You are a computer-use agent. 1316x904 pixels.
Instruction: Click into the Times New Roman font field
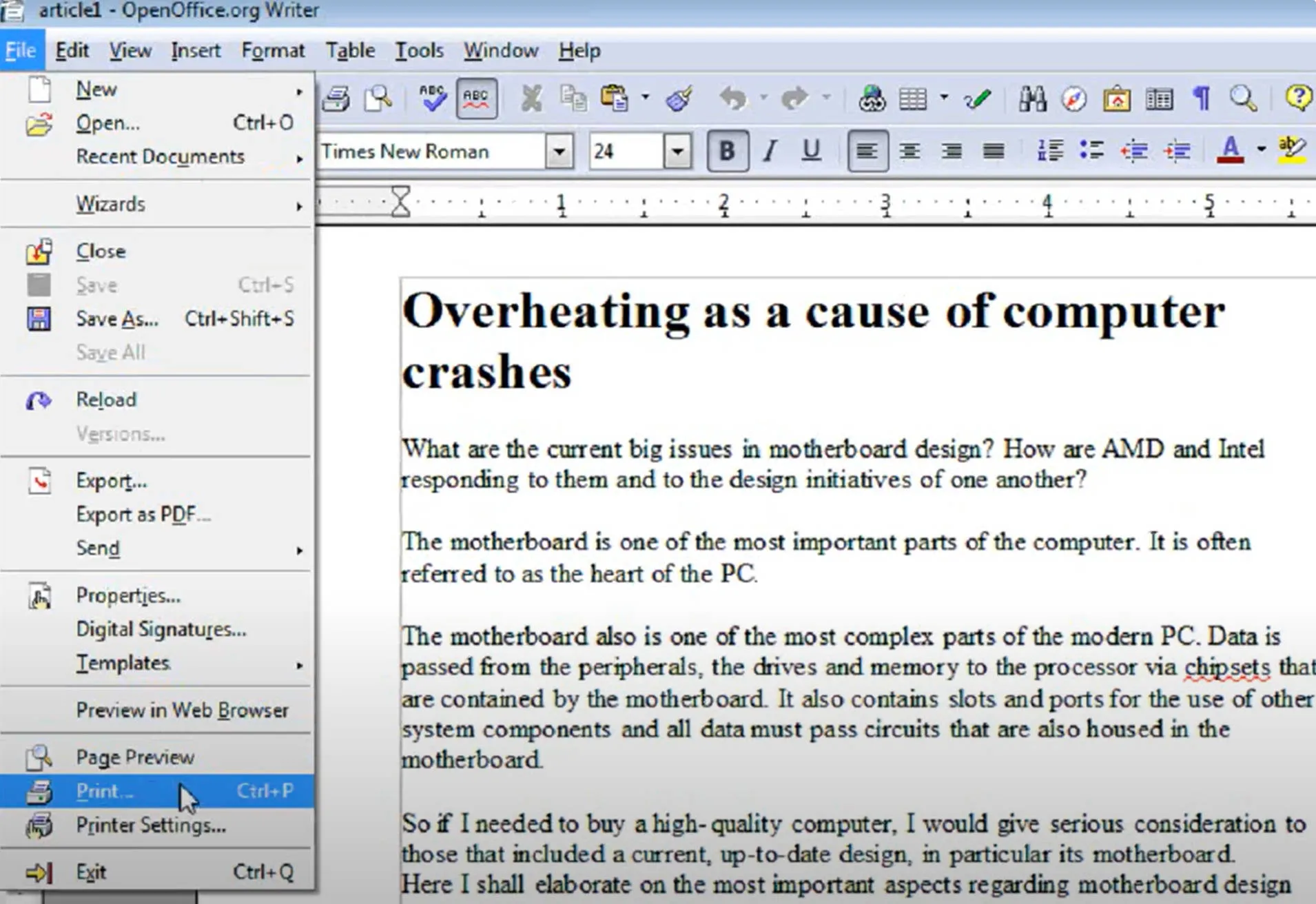coord(433,151)
